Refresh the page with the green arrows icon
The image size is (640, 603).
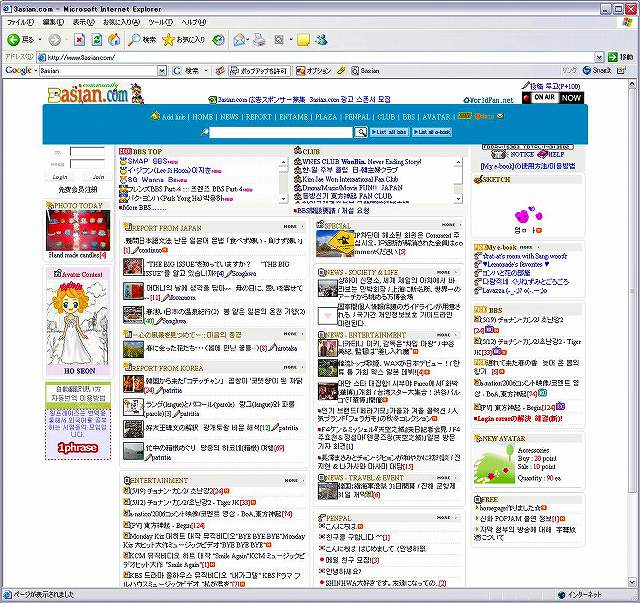pos(97,40)
